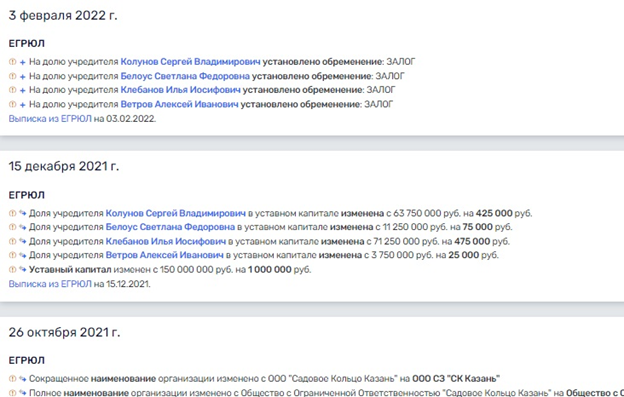The height and width of the screenshot is (397, 624).
Task: Click ЕГРЮЛ heading under 3 февраля 2022
Action: [27, 43]
